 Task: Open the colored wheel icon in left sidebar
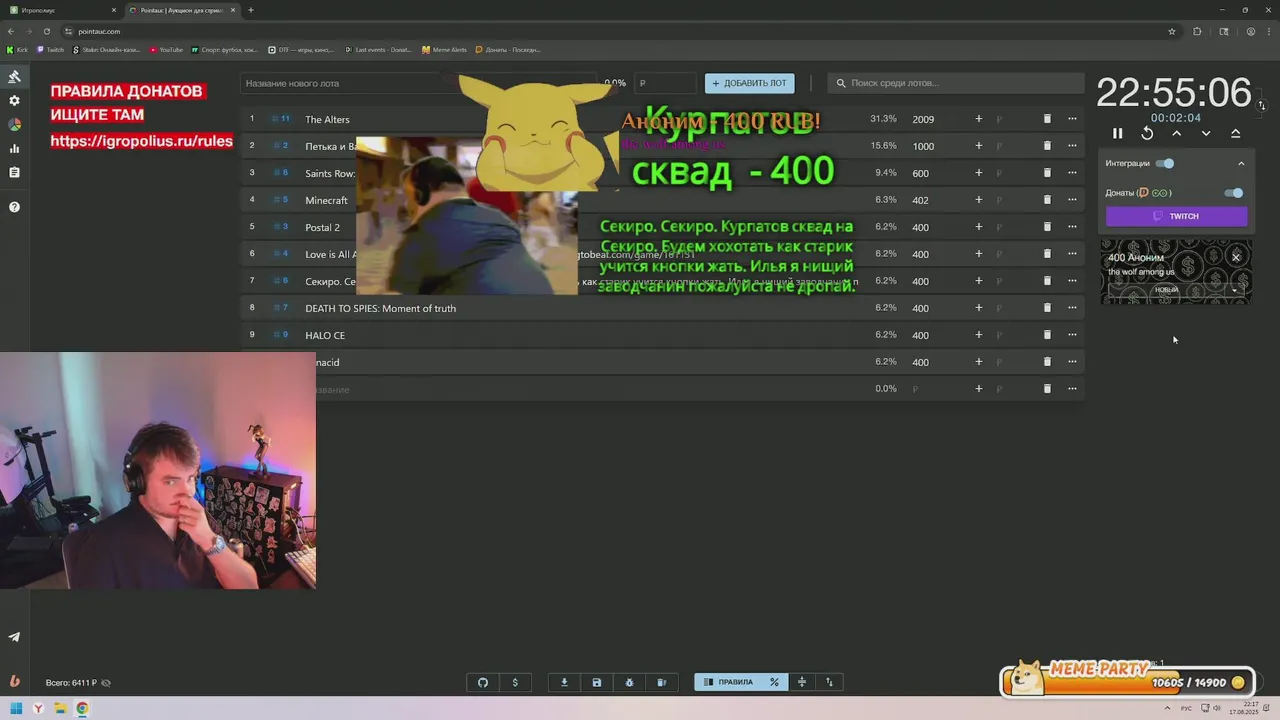pyautogui.click(x=14, y=125)
